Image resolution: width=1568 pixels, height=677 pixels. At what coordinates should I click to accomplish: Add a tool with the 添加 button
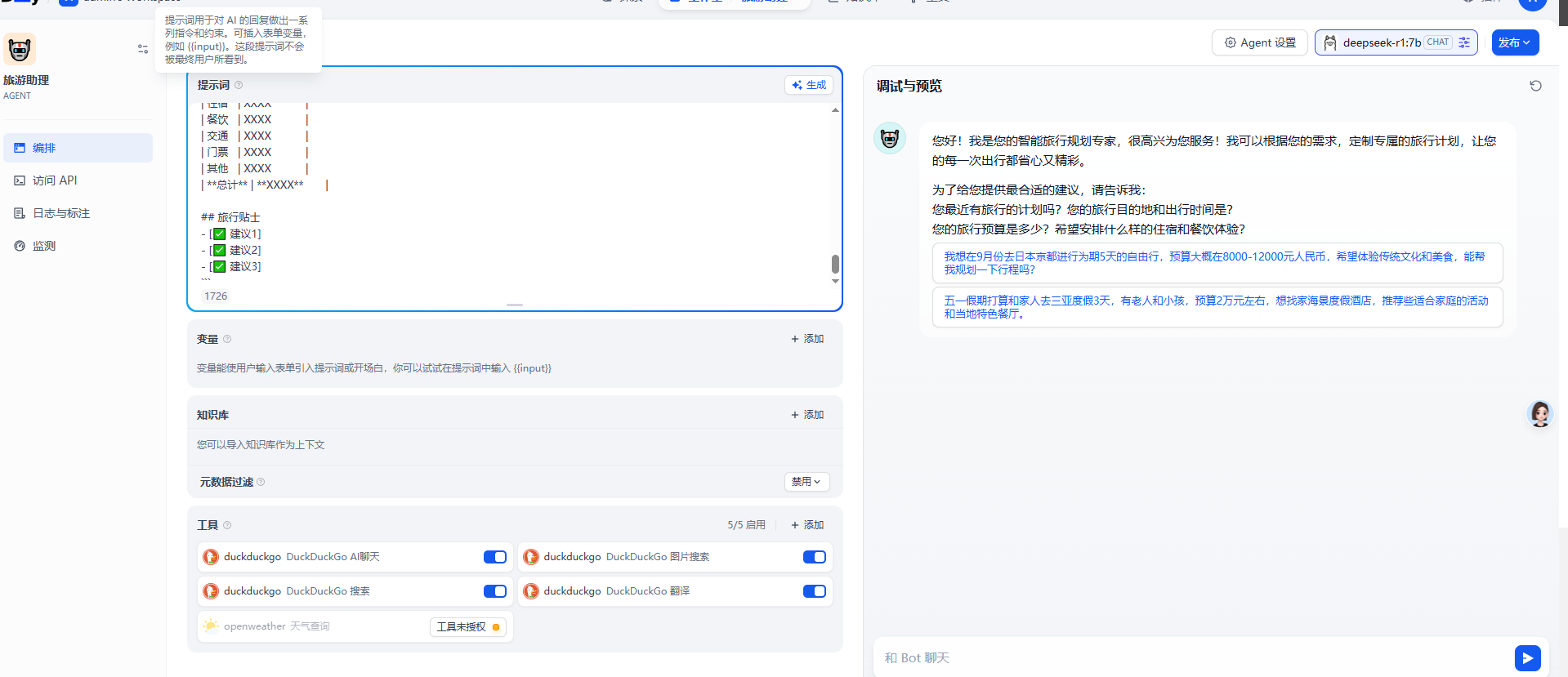pyautogui.click(x=807, y=525)
